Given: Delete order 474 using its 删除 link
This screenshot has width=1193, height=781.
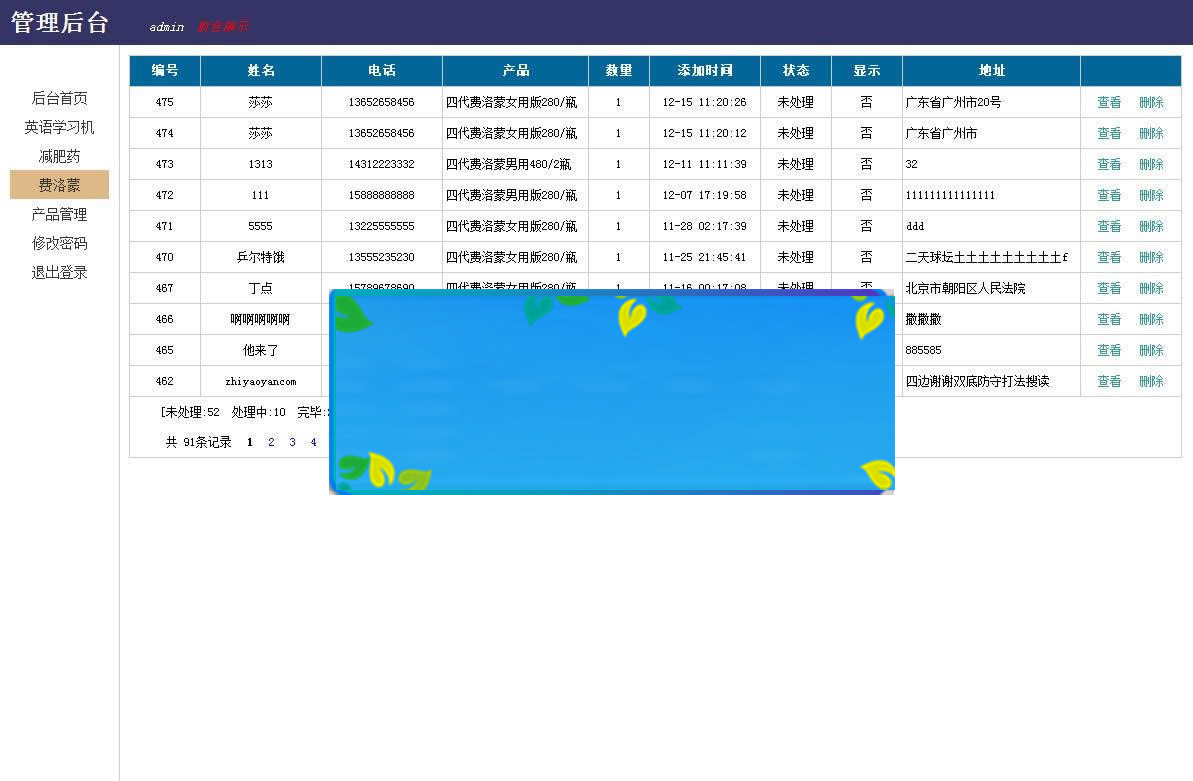Looking at the screenshot, I should pos(1151,132).
